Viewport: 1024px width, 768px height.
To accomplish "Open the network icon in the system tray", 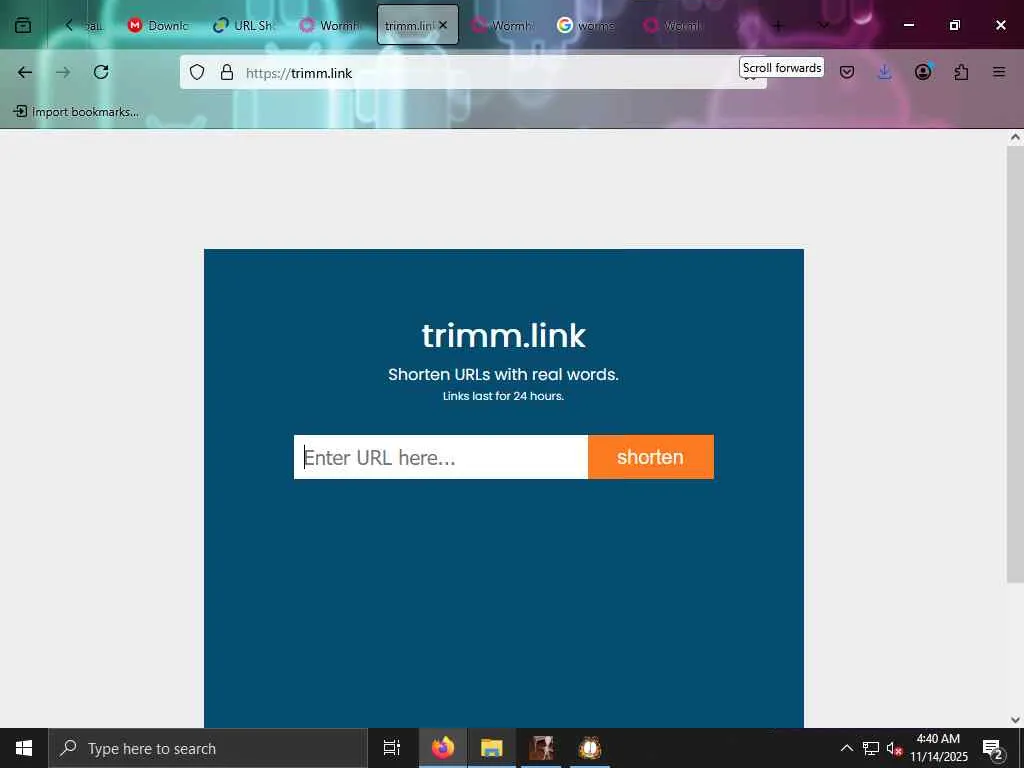I will [871, 748].
